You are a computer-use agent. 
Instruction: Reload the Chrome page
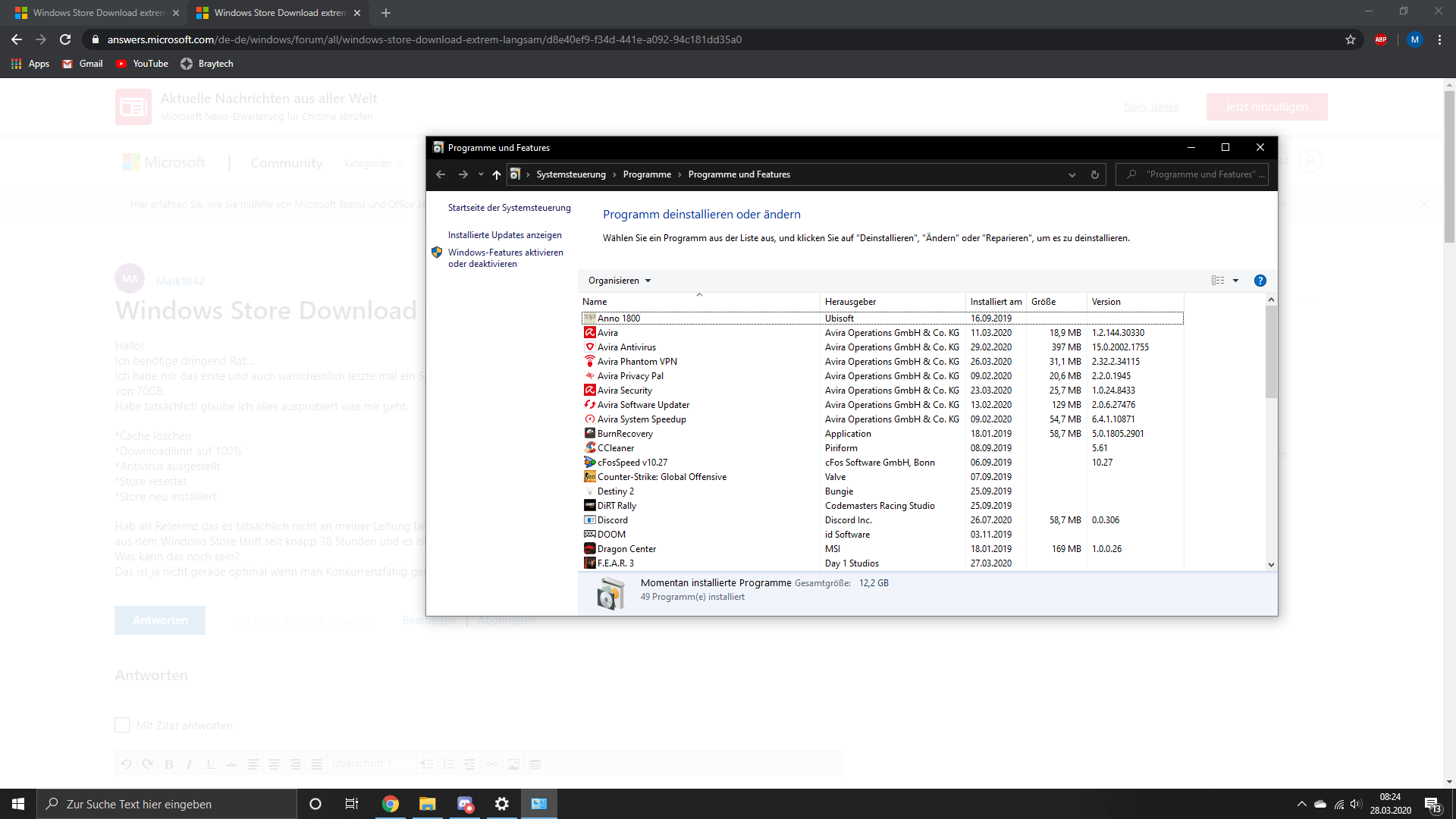click(65, 39)
